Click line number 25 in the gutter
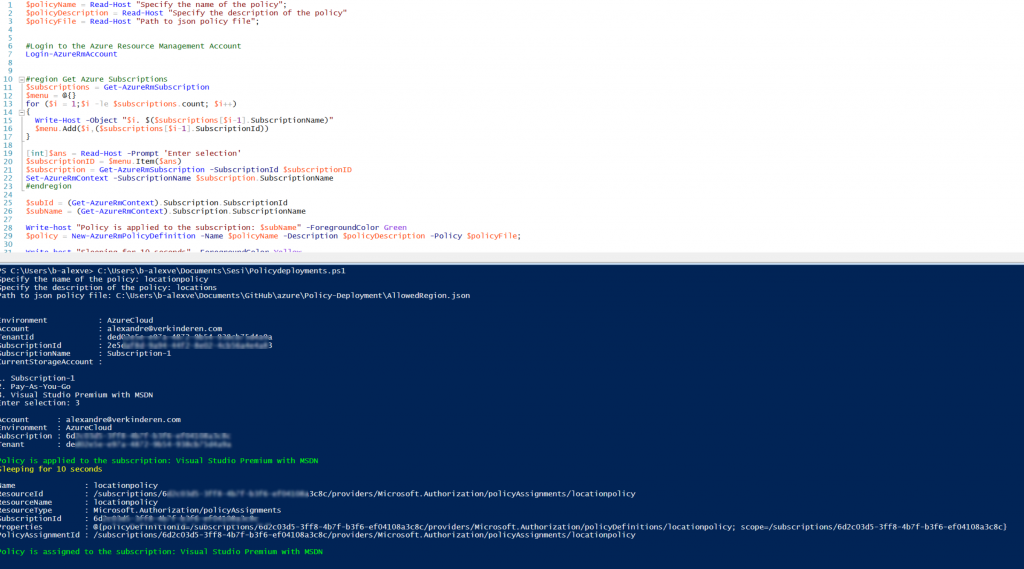 (9, 203)
